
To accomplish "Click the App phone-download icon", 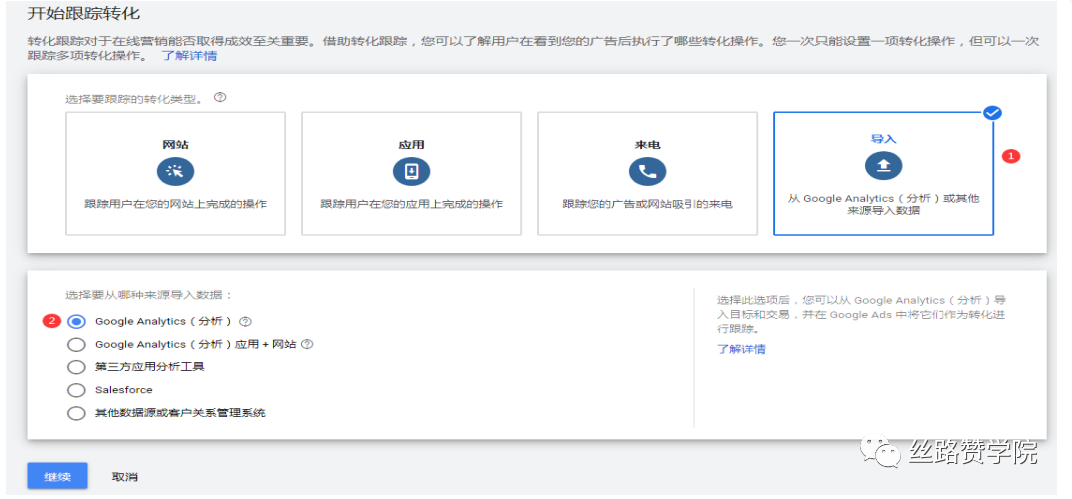I will tap(411, 171).
